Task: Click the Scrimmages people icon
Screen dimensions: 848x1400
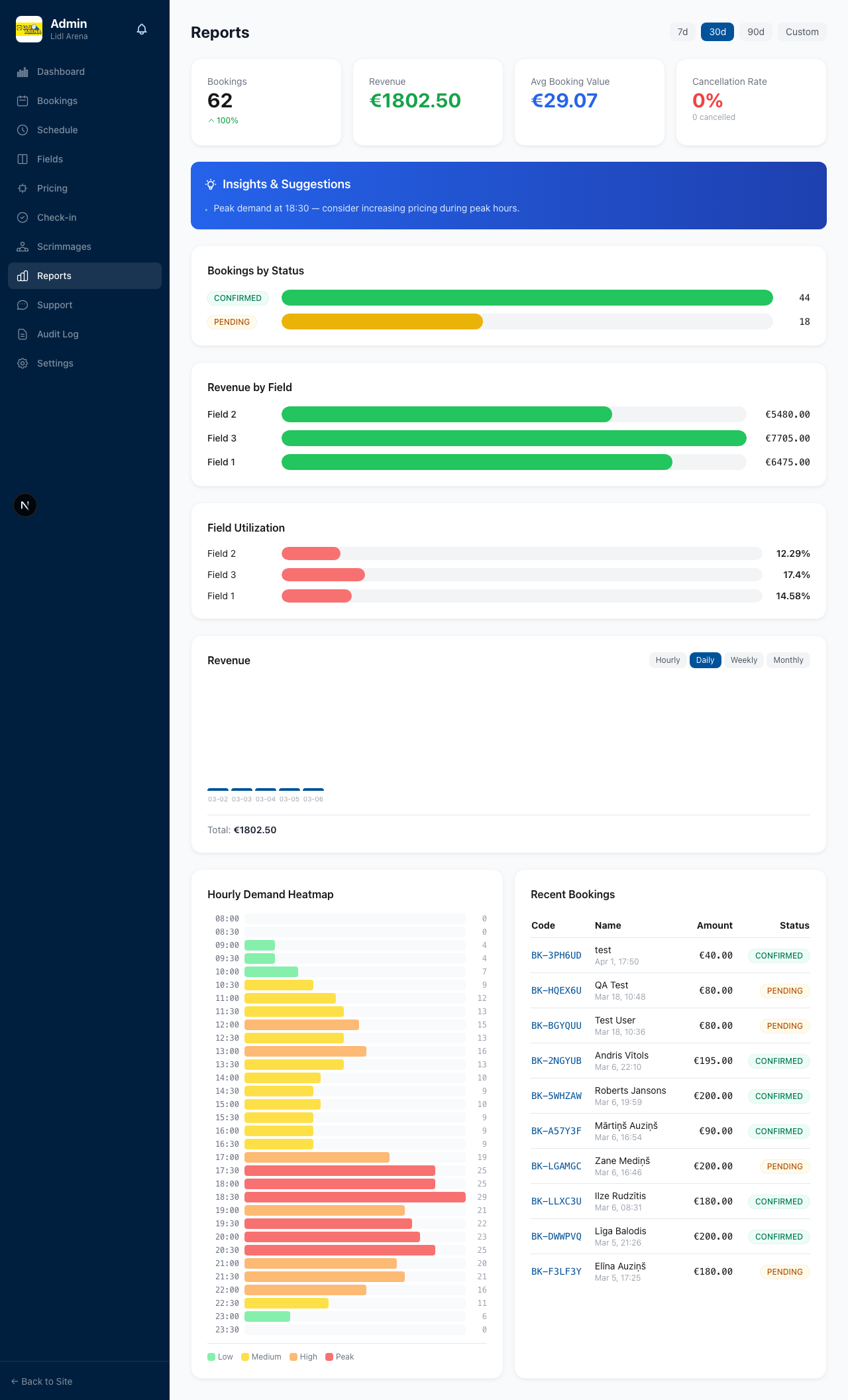Action: click(23, 247)
